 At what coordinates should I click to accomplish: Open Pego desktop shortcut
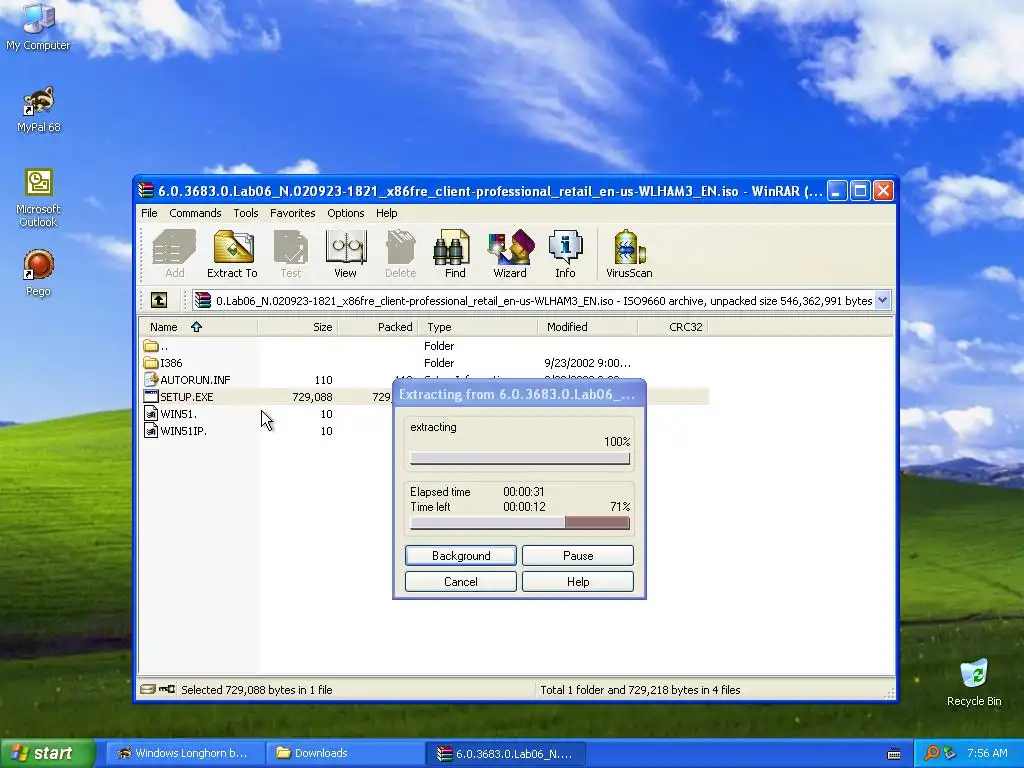click(x=39, y=273)
